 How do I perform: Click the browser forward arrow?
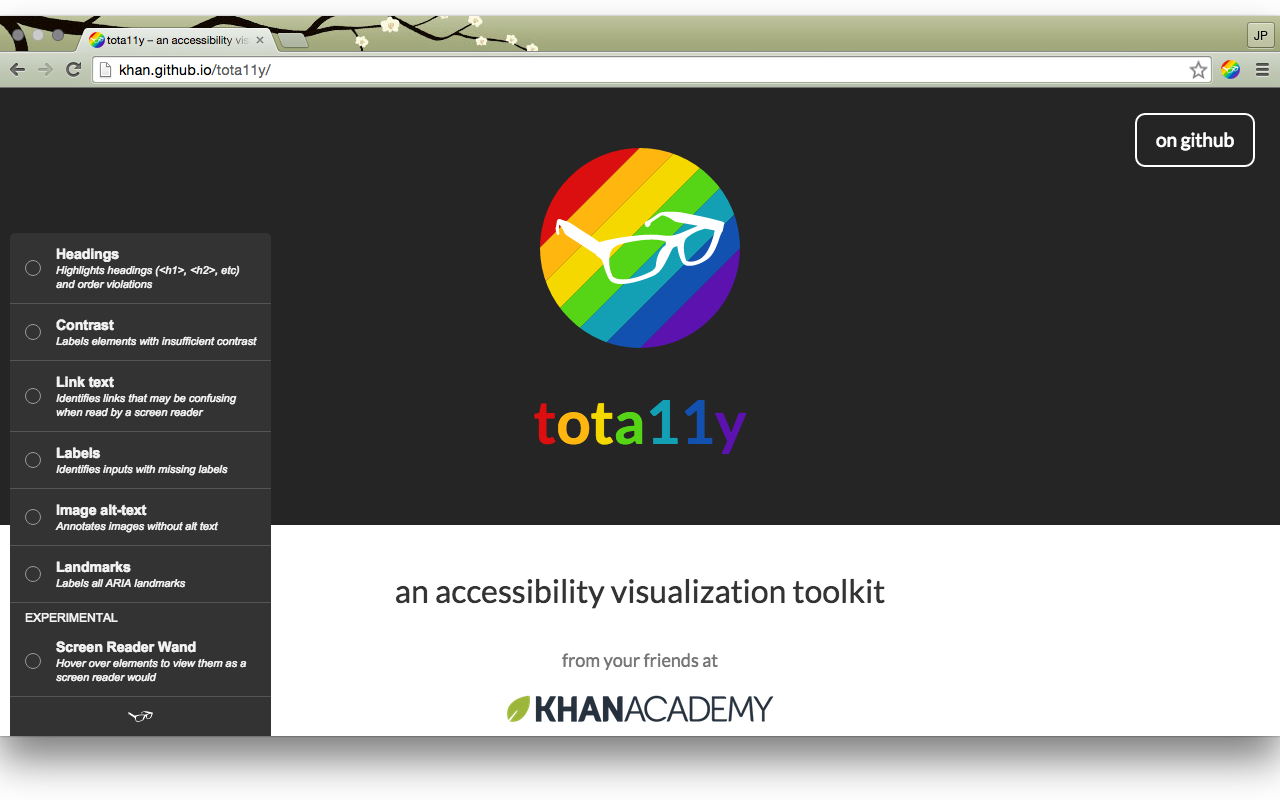point(45,69)
